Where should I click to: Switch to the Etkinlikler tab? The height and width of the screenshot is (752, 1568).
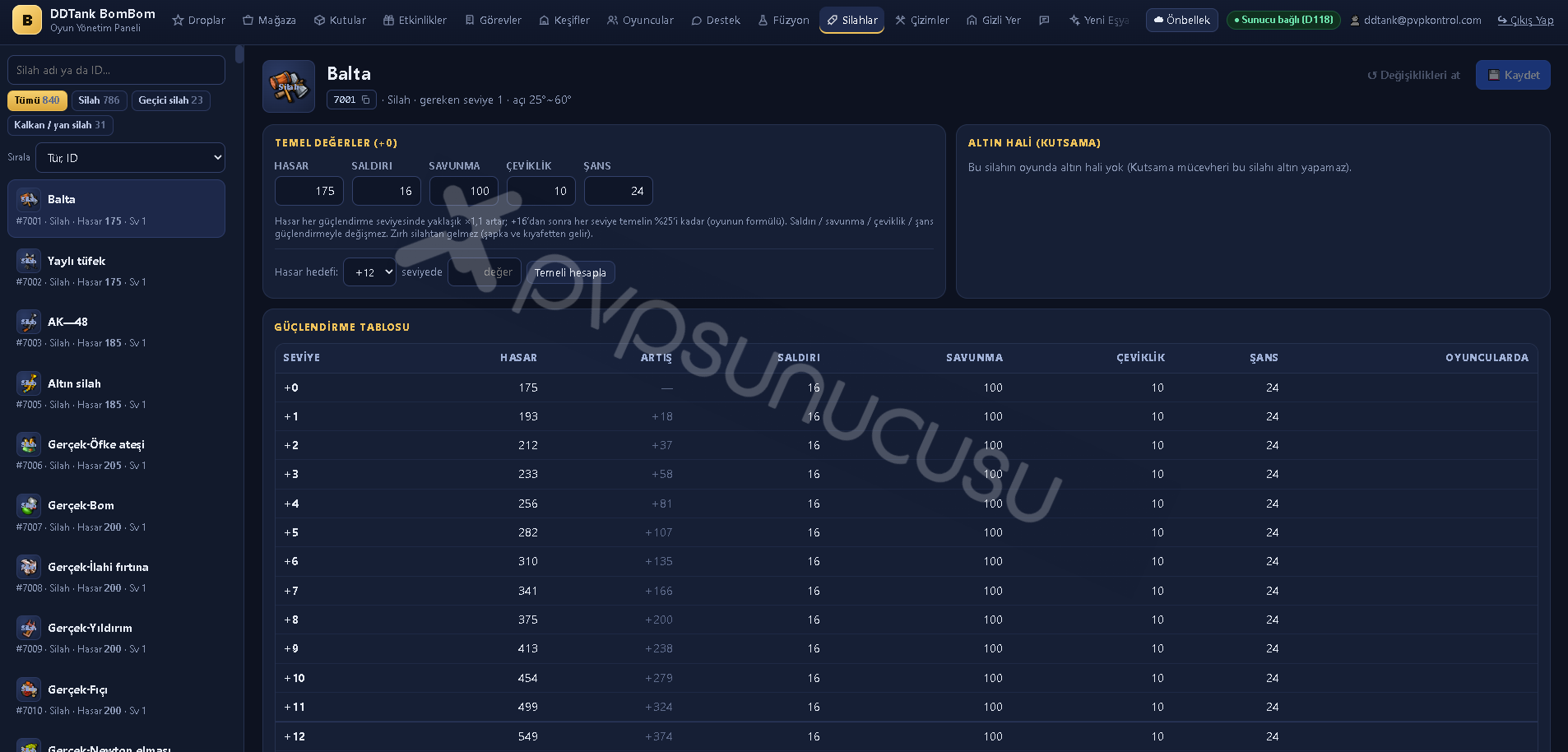(x=415, y=20)
